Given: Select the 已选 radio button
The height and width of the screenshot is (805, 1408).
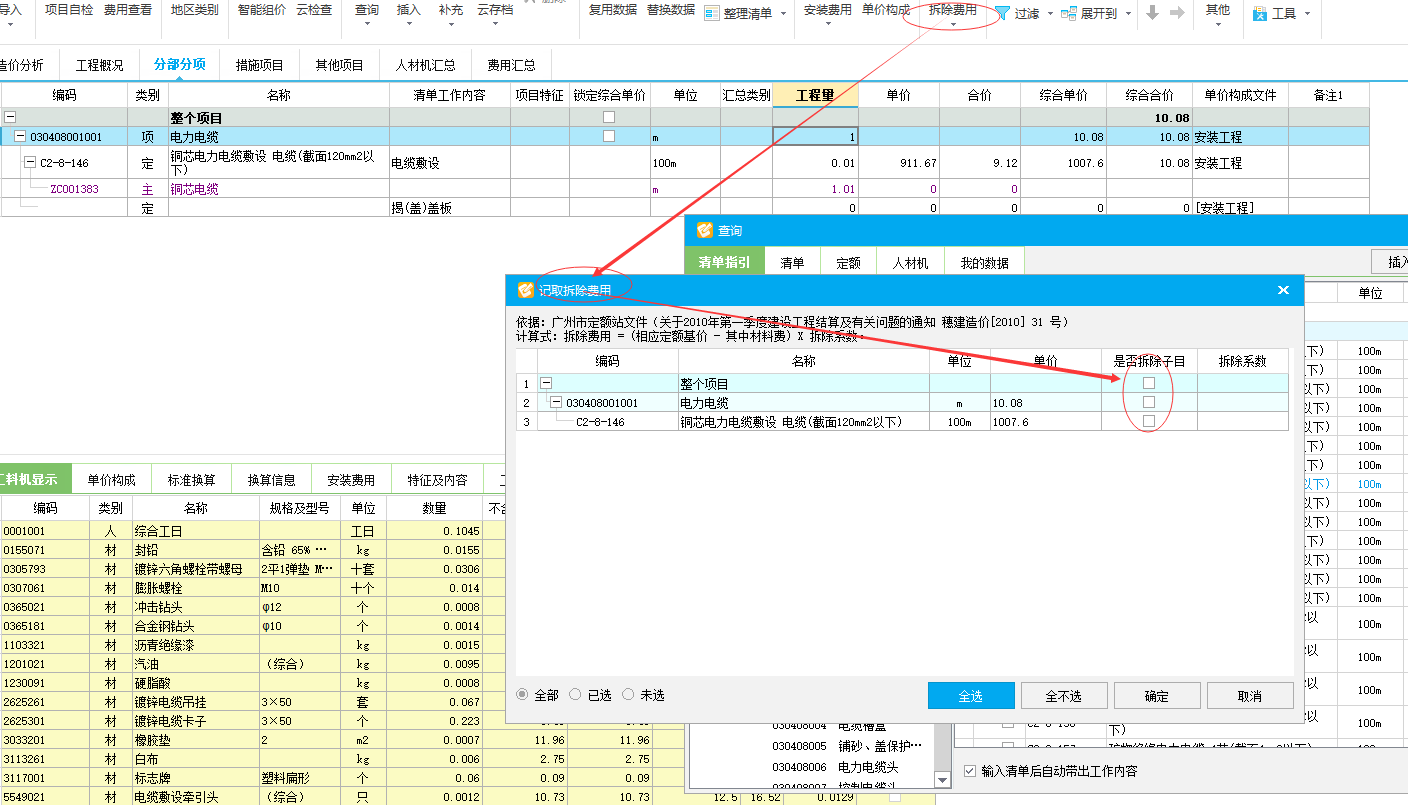Looking at the screenshot, I should coord(575,694).
